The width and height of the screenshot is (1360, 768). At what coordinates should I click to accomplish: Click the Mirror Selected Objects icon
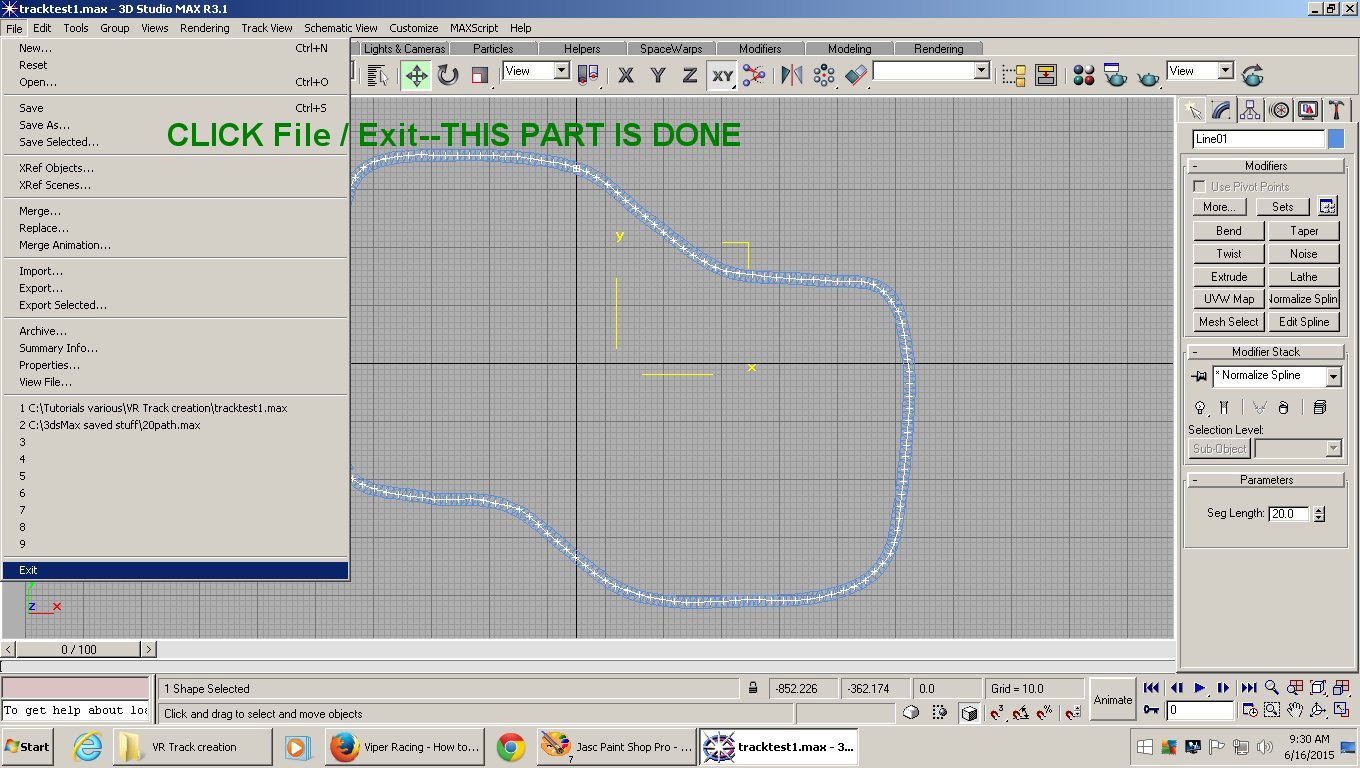(792, 75)
